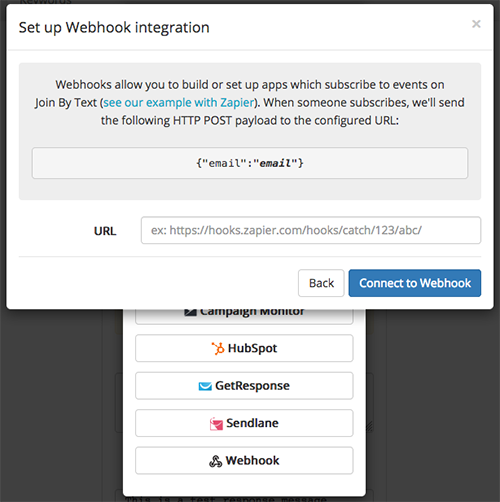500x502 pixels.
Task: Go back with the Back button
Action: [321, 283]
